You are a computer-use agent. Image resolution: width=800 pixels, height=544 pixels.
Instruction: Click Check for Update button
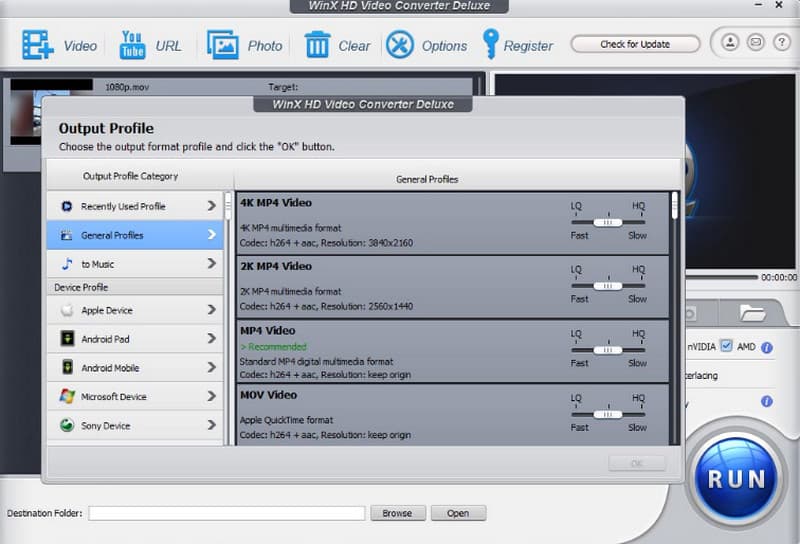635,44
